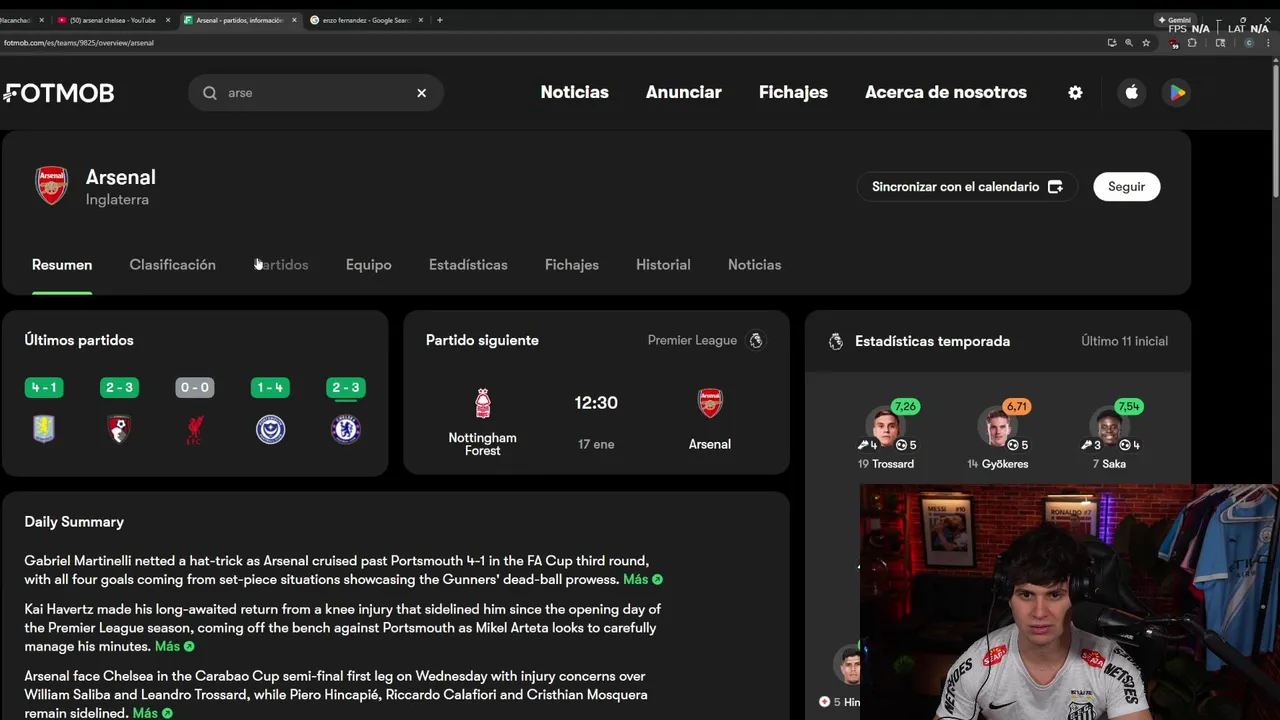Switch to the Equipo tab
The image size is (1280, 720).
point(368,265)
